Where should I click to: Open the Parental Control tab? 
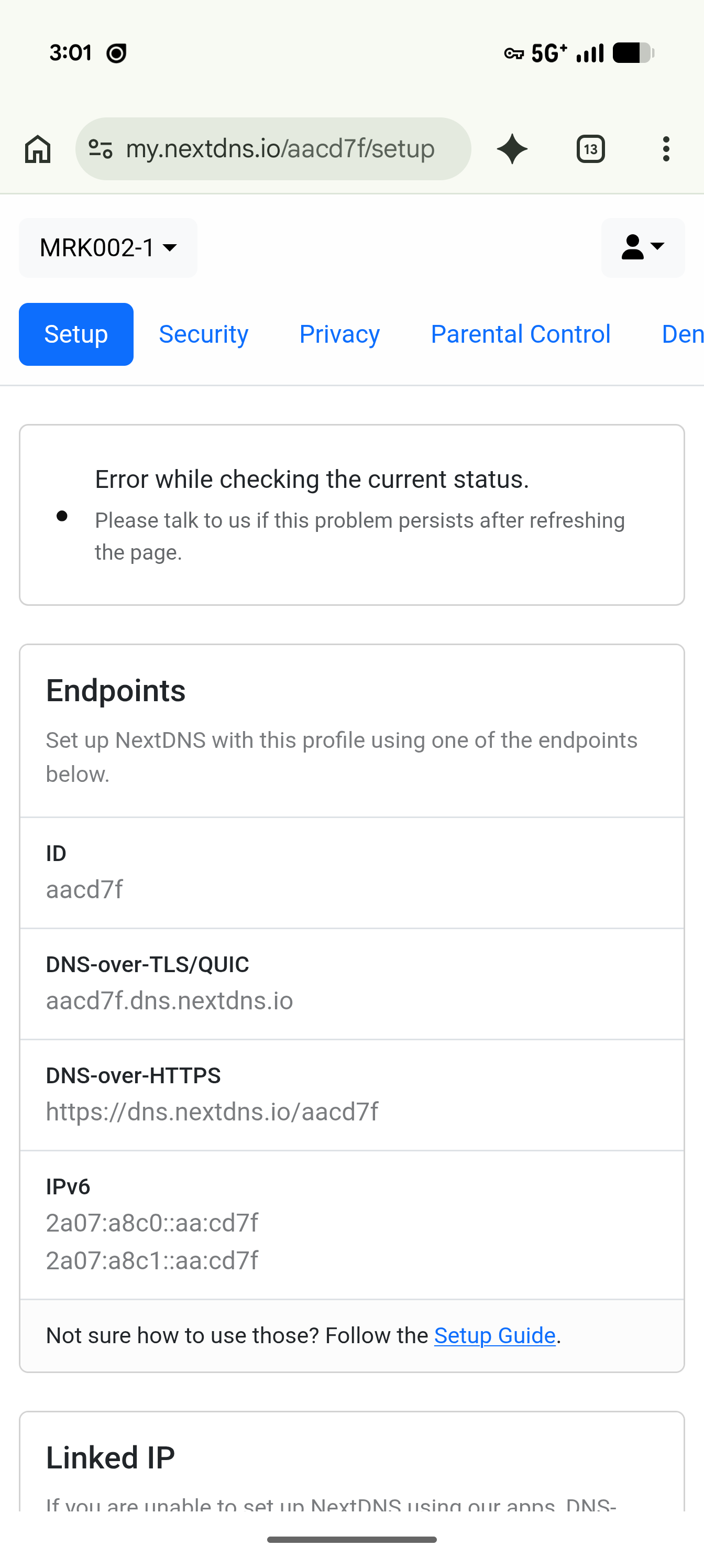521,334
